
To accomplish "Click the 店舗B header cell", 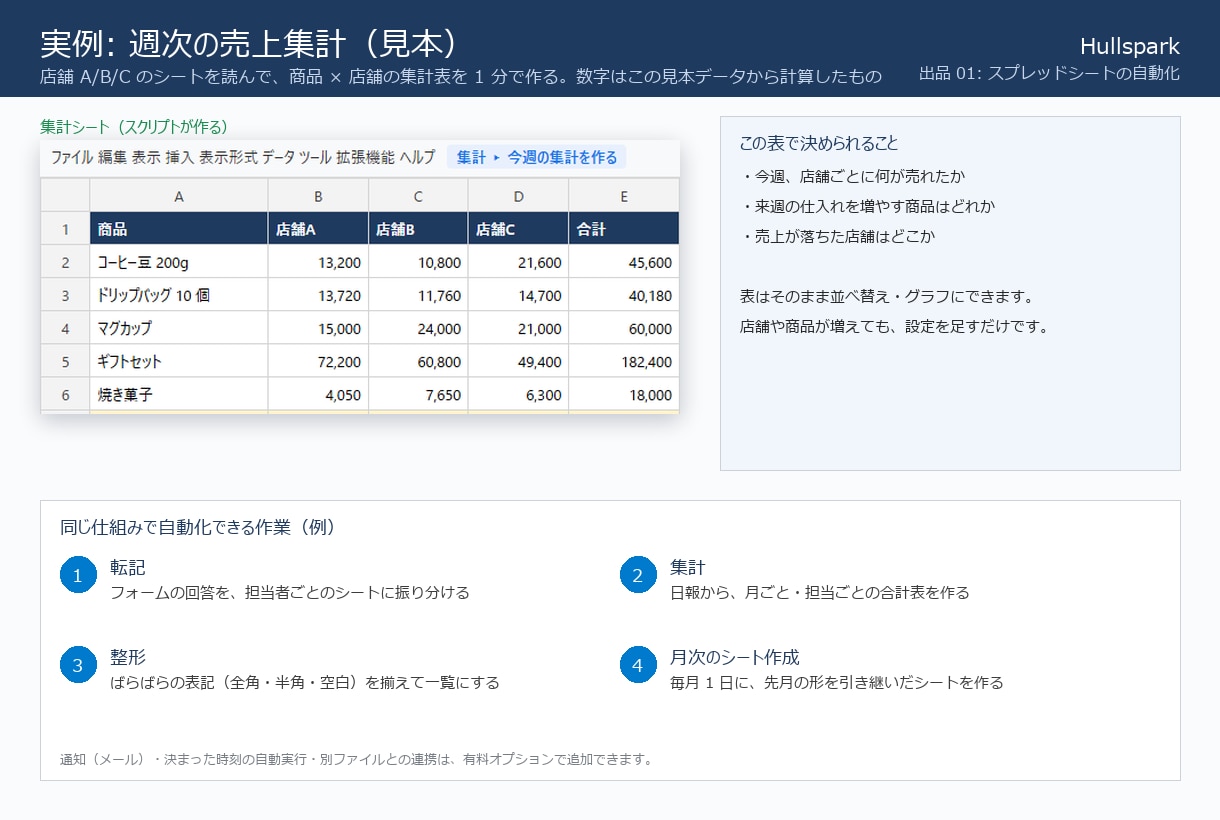I will (x=418, y=229).
